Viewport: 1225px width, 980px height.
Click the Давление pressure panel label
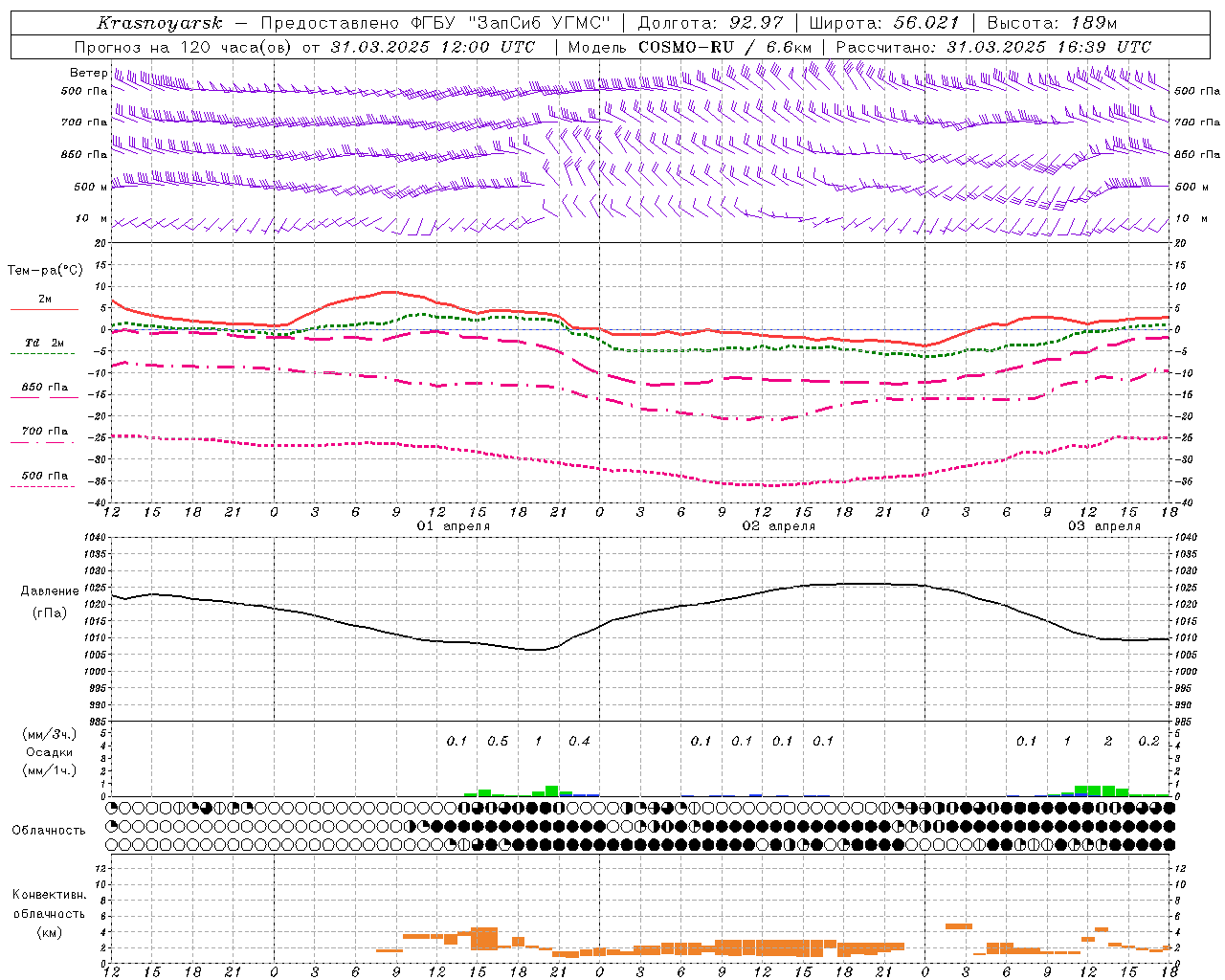(x=50, y=591)
